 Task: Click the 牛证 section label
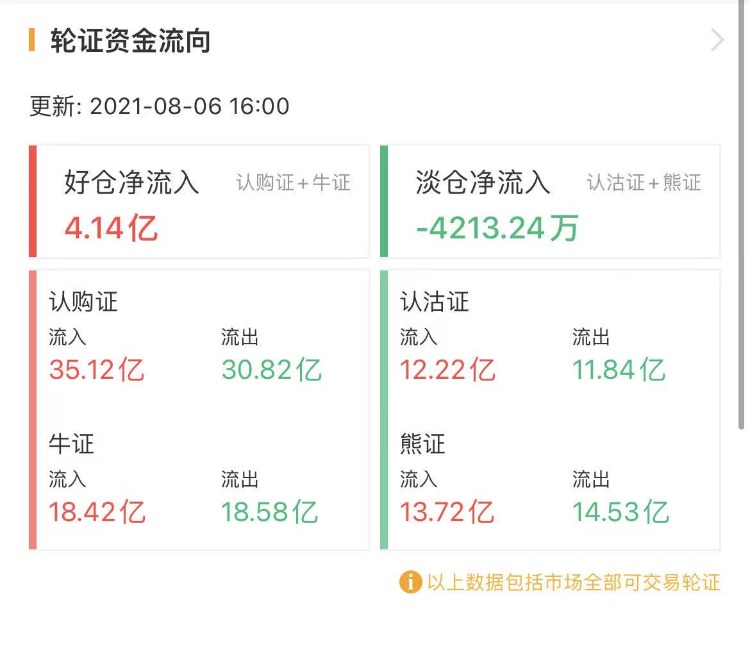[x=71, y=443]
